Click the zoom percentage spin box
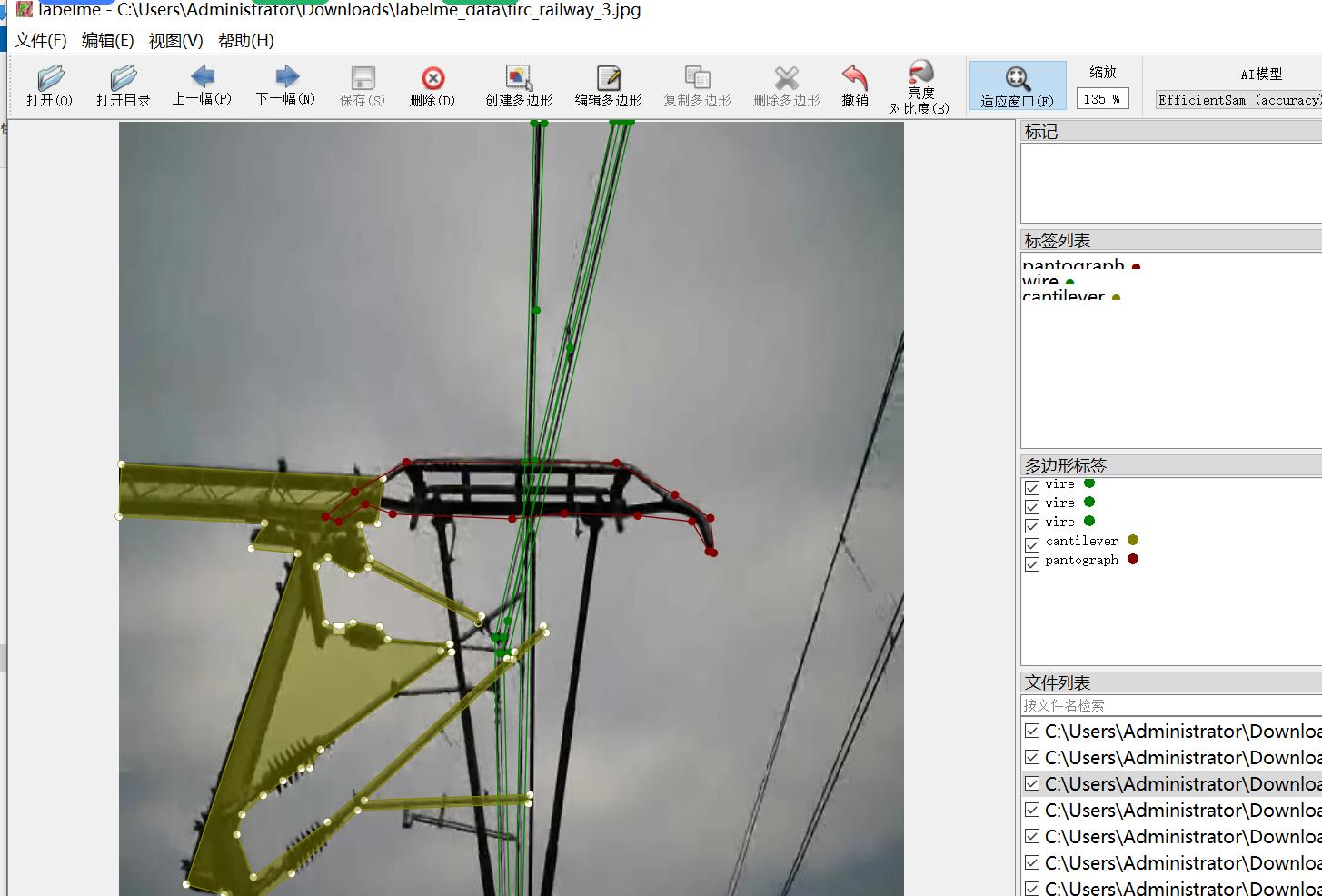 click(1101, 99)
